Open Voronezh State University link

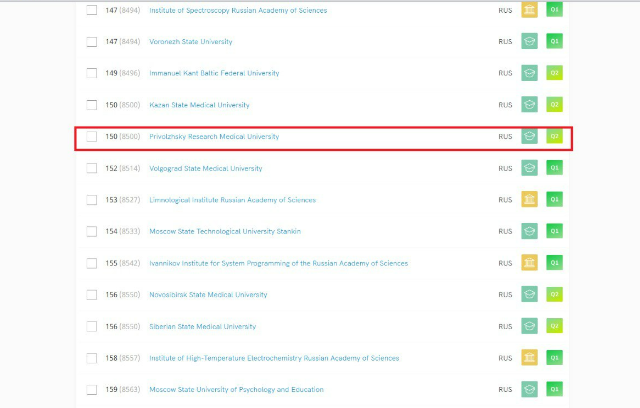click(191, 42)
